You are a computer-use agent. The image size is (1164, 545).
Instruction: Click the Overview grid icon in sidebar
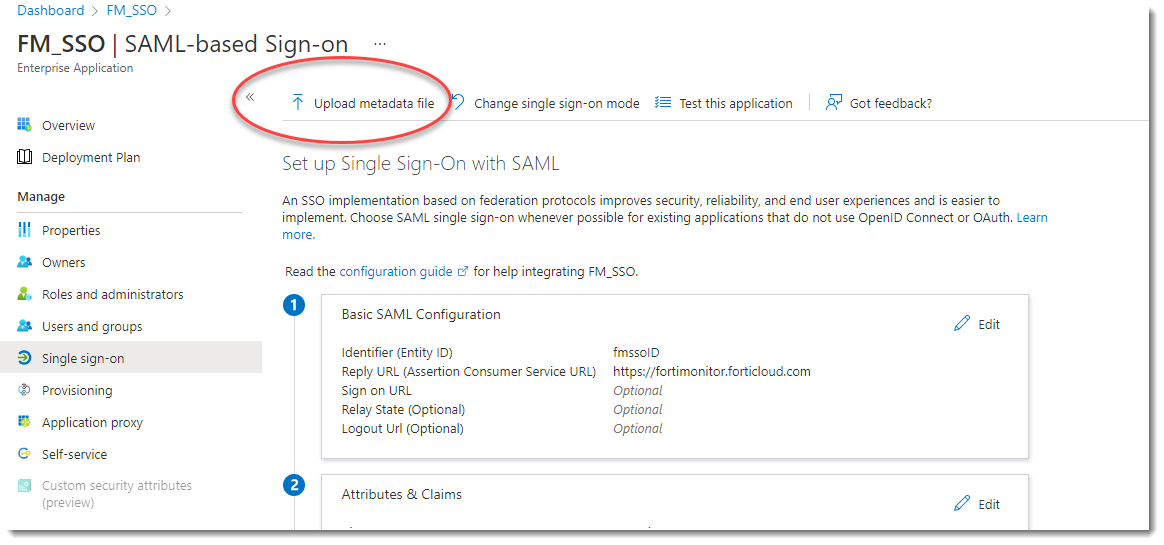(25, 125)
